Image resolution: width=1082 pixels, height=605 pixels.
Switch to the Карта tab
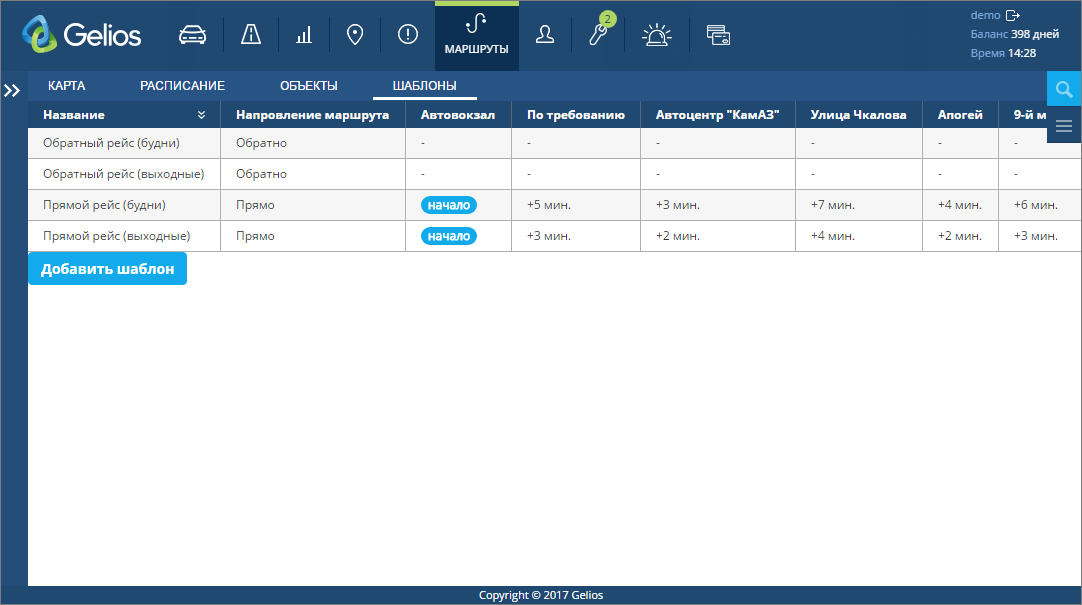coord(66,86)
